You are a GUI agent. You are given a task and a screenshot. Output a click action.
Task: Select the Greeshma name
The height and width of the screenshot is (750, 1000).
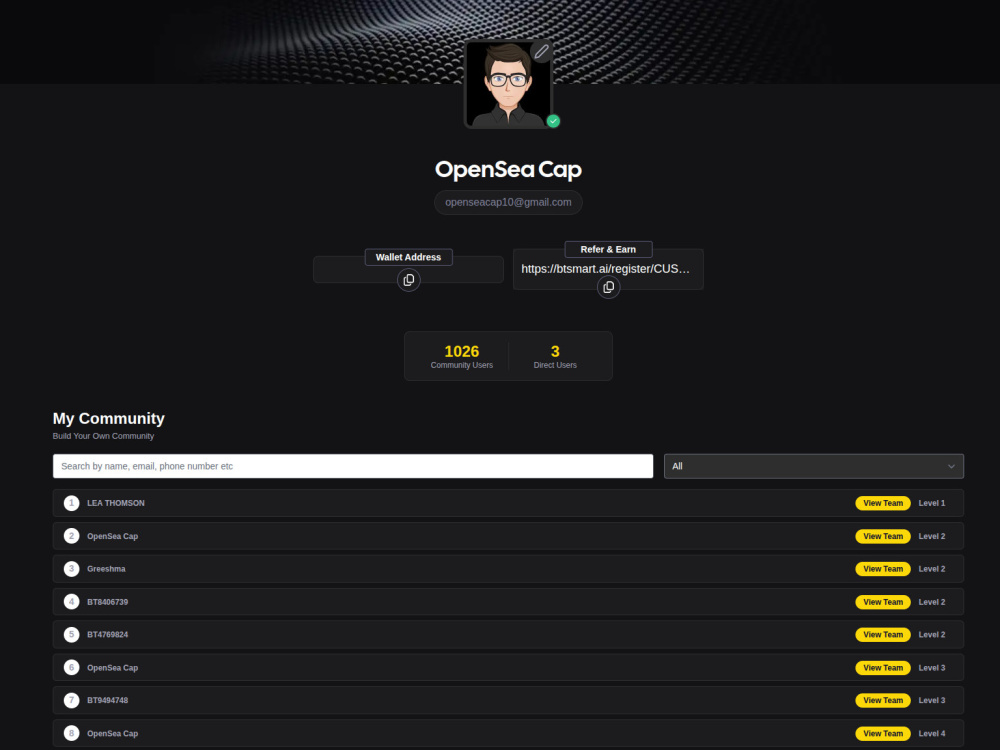click(x=107, y=569)
